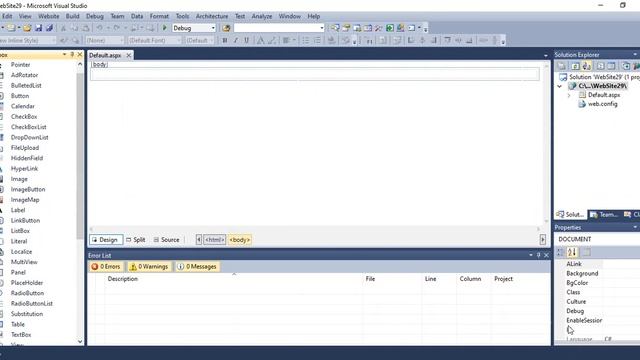640x360 pixels.
Task: Click the Foreground Color letter A icon
Action: click(x=260, y=40)
